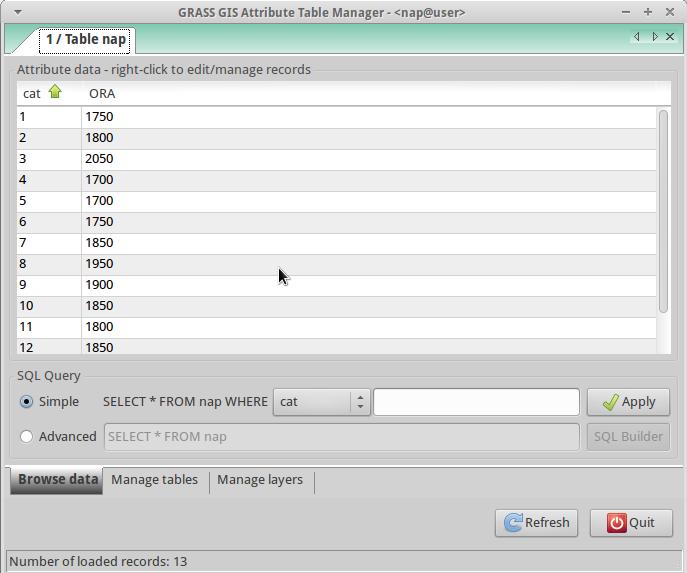Select row with cat 12
687x573 pixels.
tap(336, 347)
